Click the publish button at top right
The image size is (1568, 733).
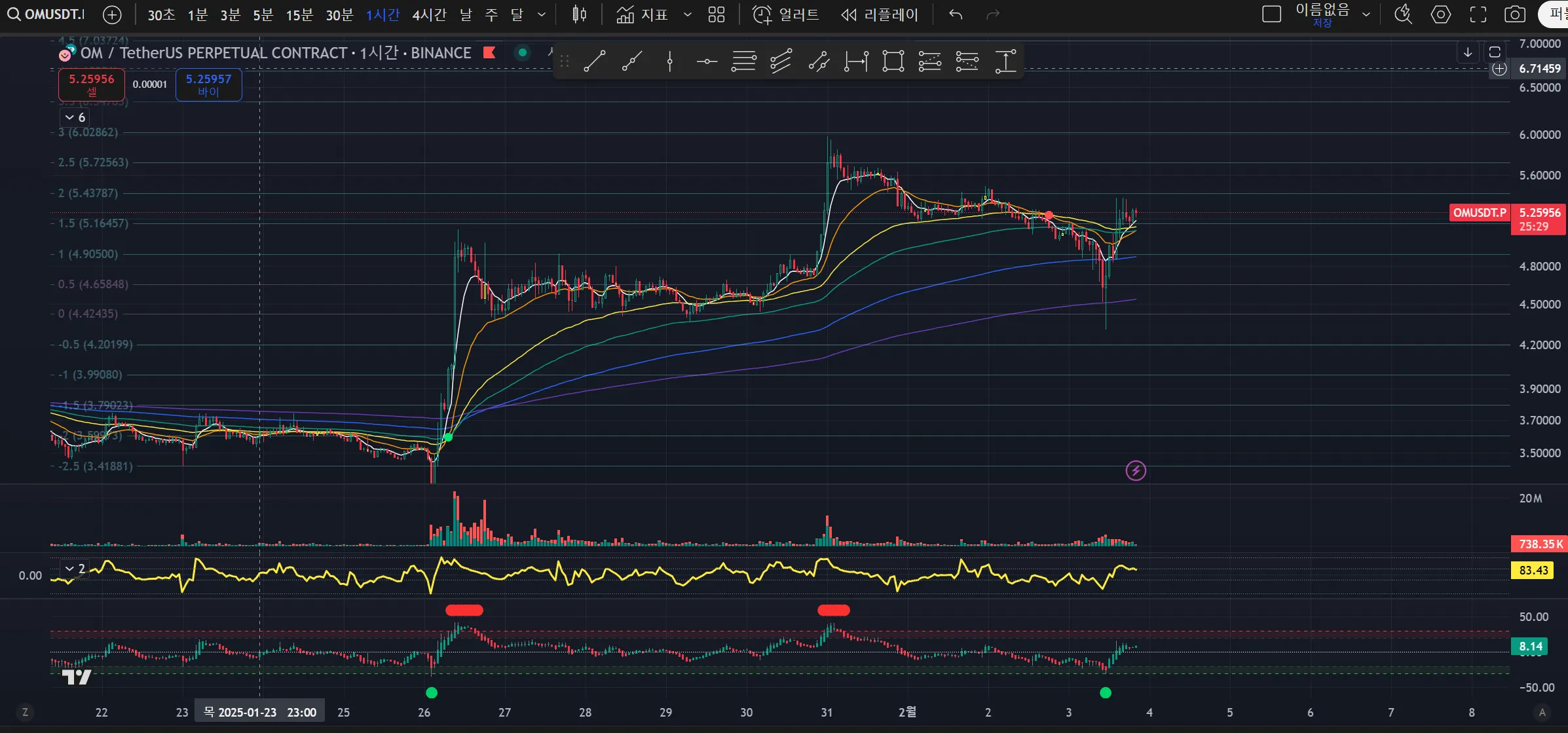click(1554, 14)
